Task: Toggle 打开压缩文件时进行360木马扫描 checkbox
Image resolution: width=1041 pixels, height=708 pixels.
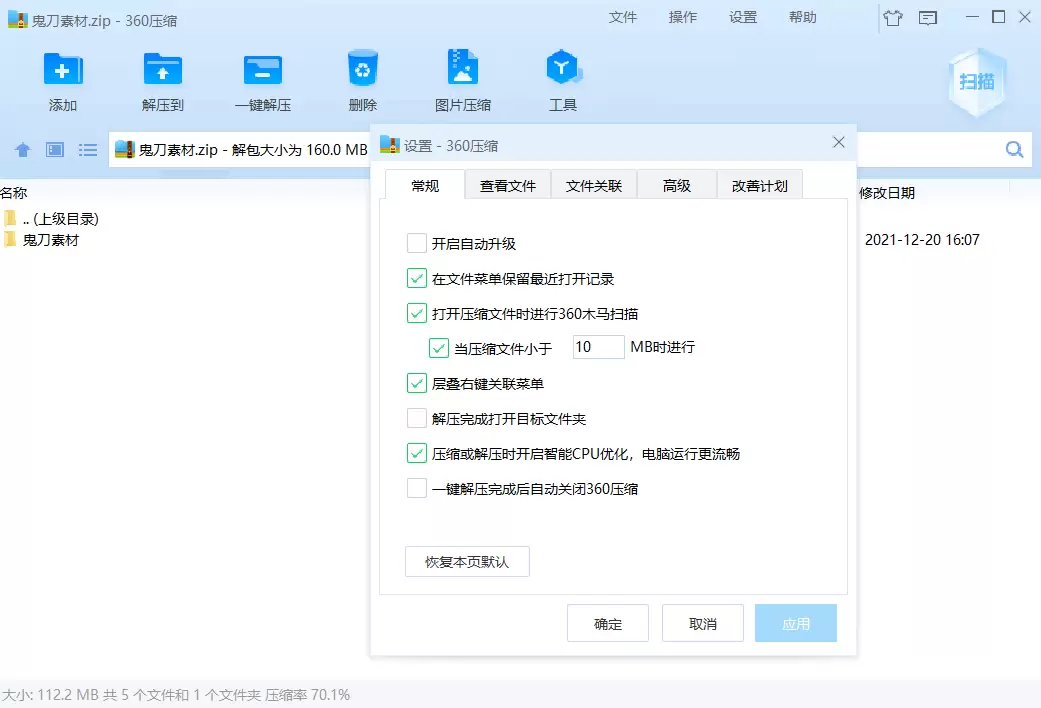Action: click(x=417, y=313)
